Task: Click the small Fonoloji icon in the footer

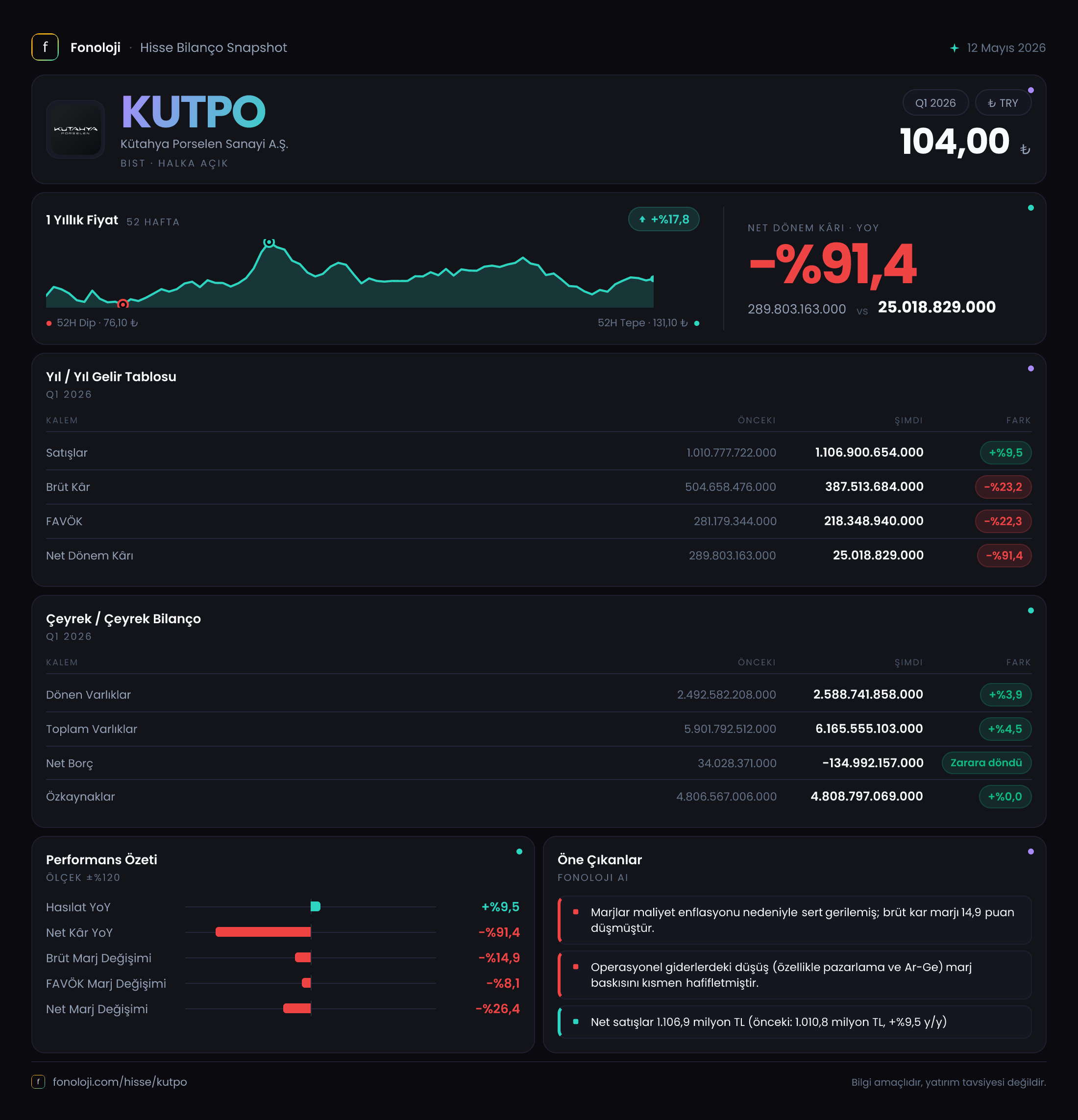Action: click(x=38, y=1082)
